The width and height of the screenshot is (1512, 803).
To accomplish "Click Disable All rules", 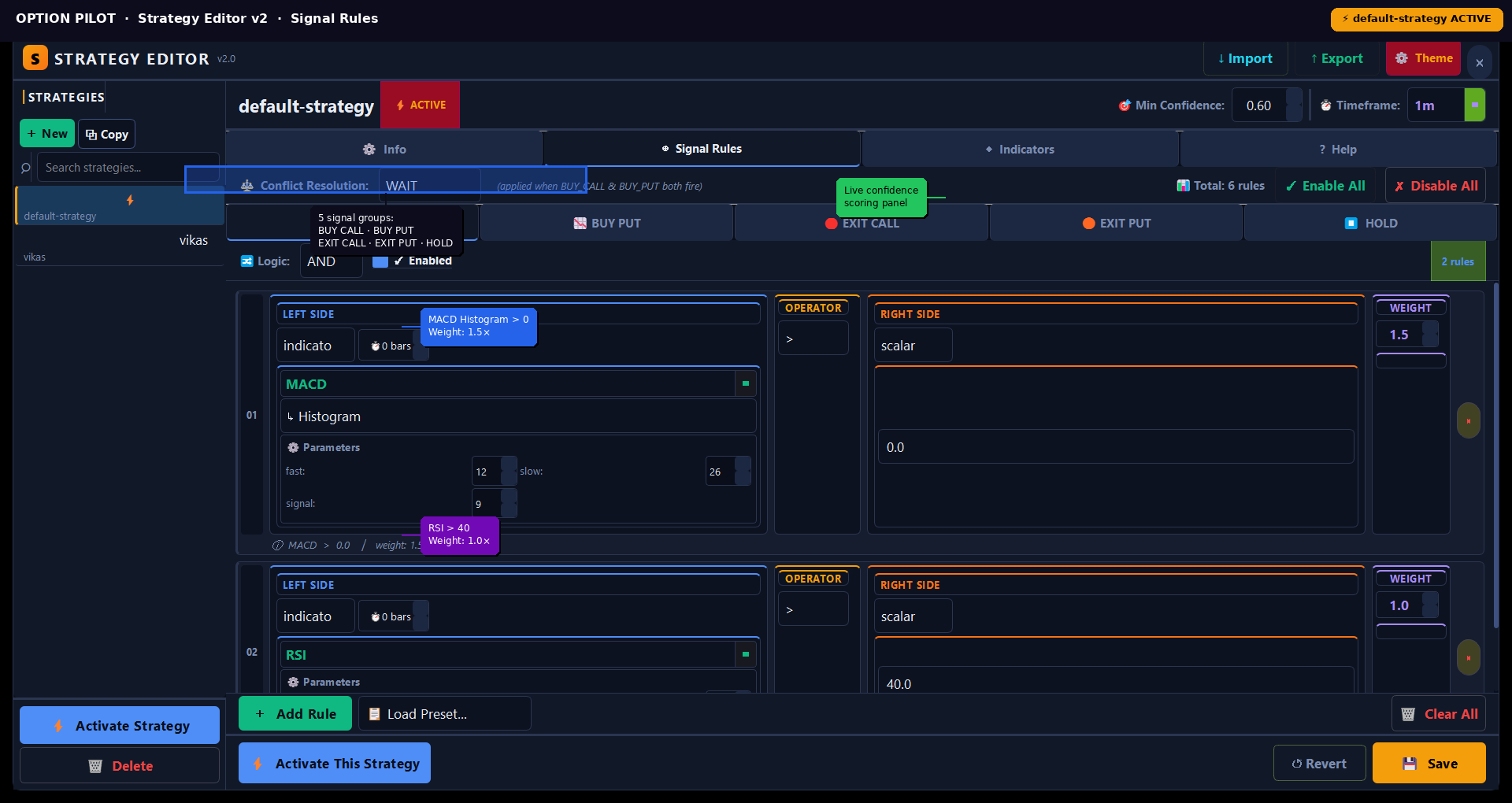I will [1436, 186].
